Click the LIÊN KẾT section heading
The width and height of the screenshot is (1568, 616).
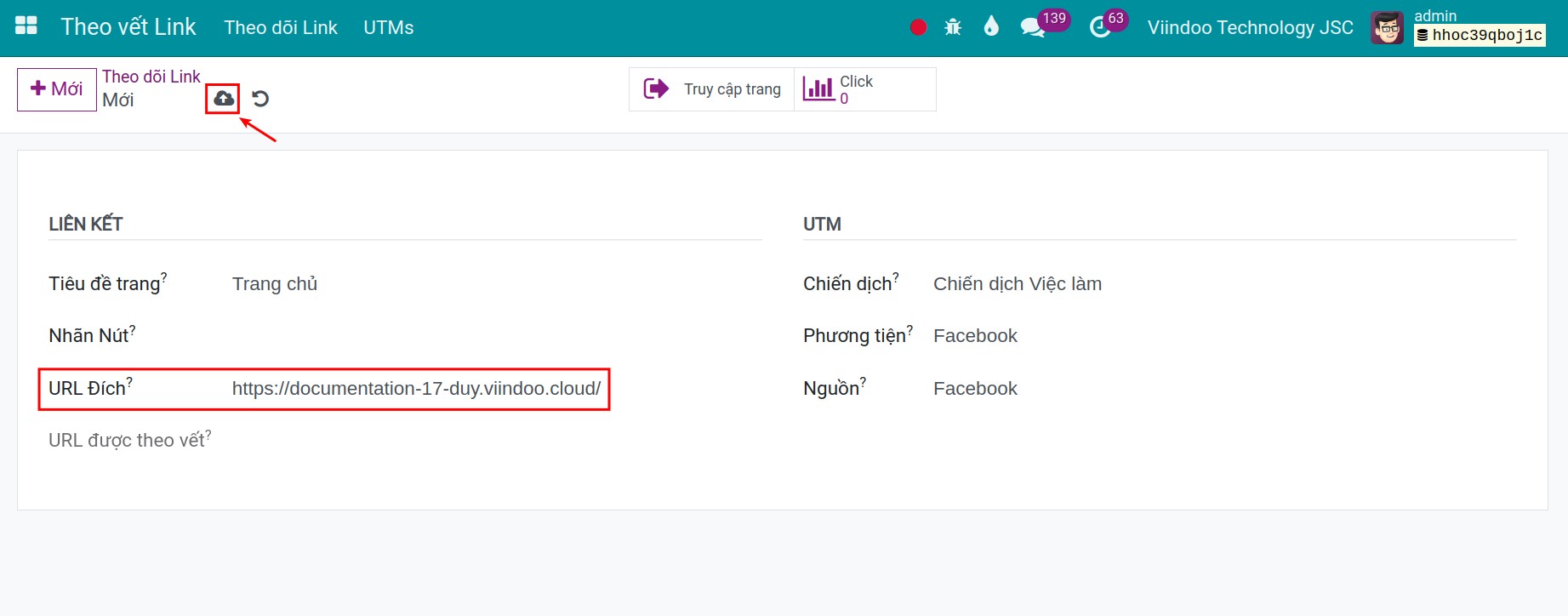[x=86, y=224]
